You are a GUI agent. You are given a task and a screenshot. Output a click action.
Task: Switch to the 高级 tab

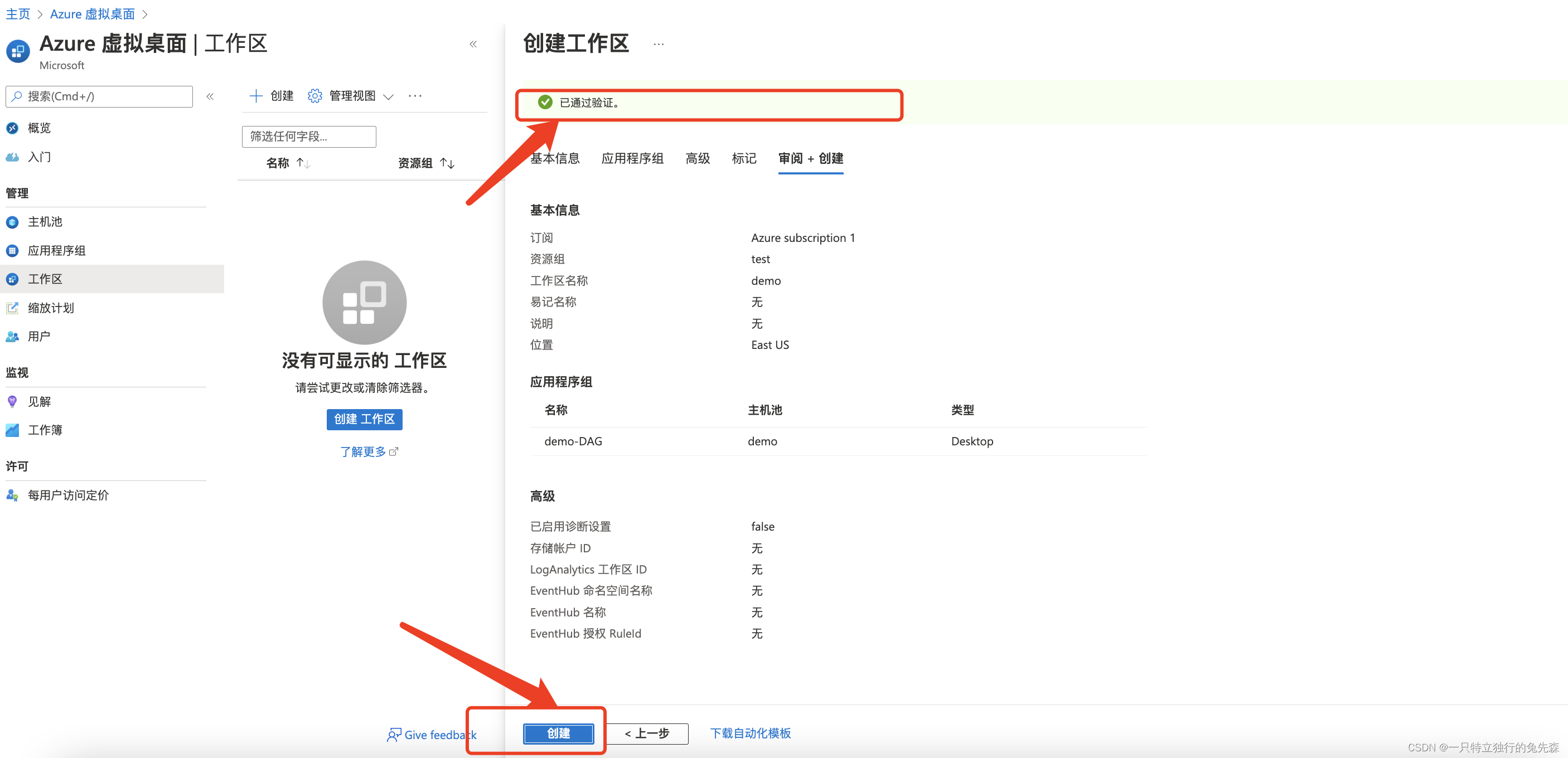697,159
